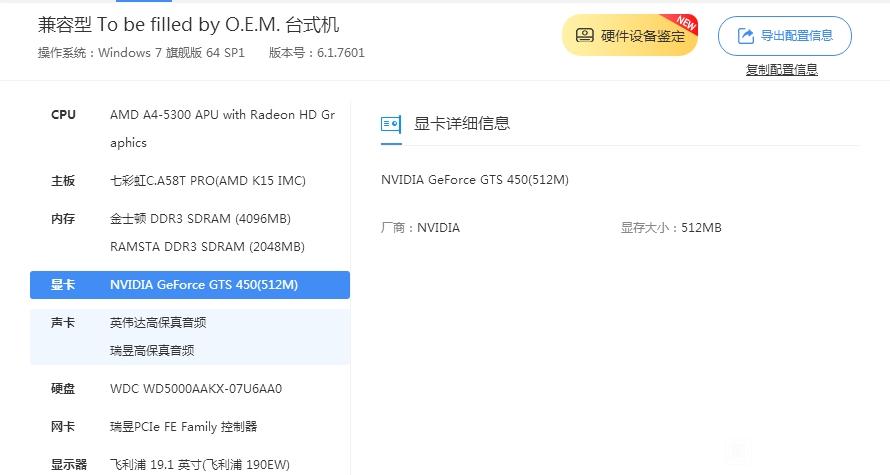Select the highlighted 显卡 GTS 450 row
This screenshot has height=475, width=890.
(x=190, y=285)
